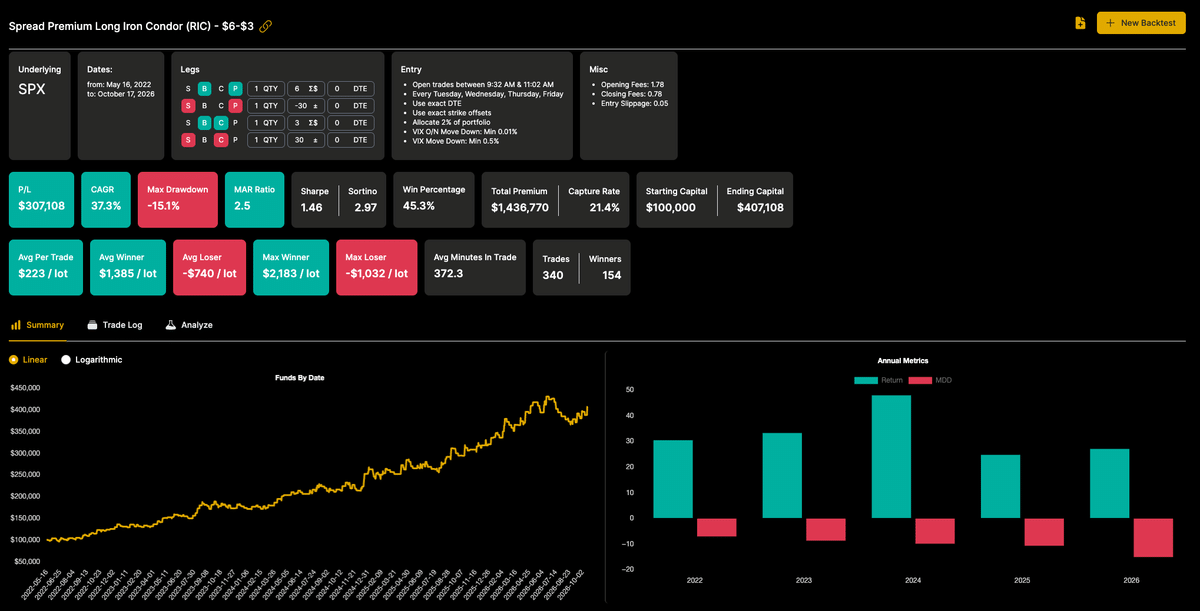Screen dimensions: 1200x611
Task: Toggle P on the 6 Σ$ leg row
Action: point(235,88)
